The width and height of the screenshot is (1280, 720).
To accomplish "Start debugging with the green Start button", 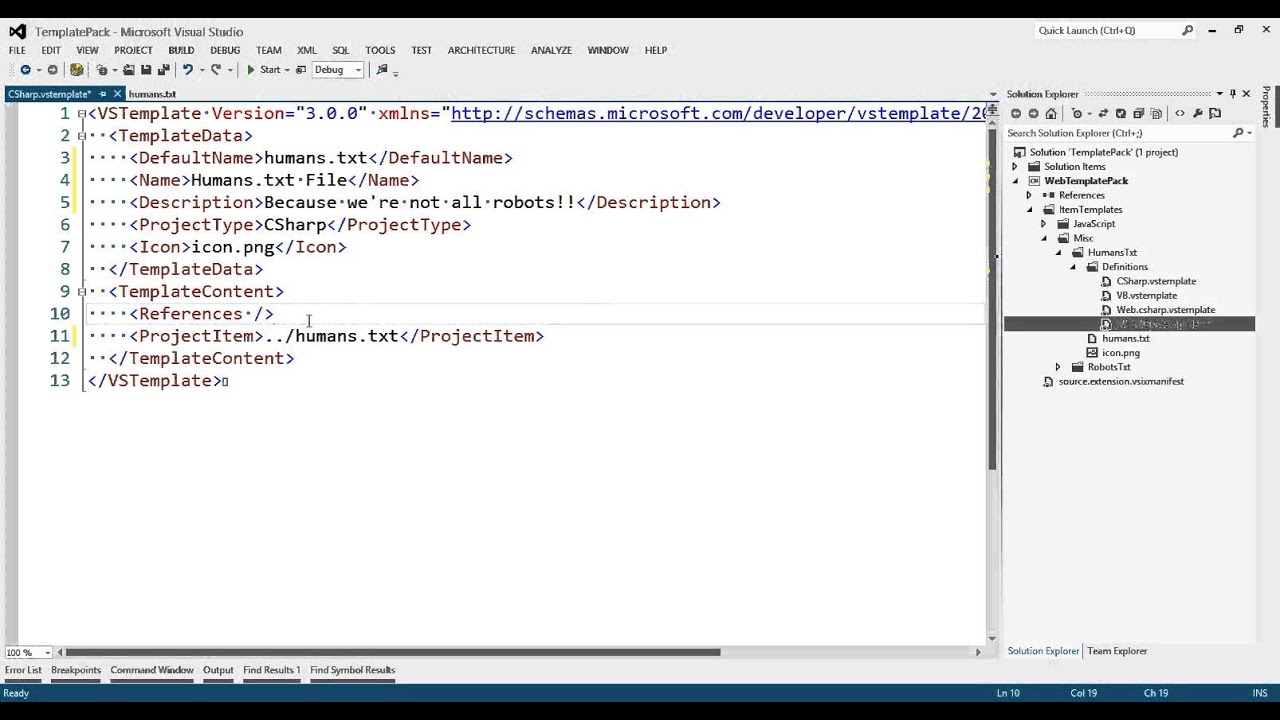I will point(263,70).
